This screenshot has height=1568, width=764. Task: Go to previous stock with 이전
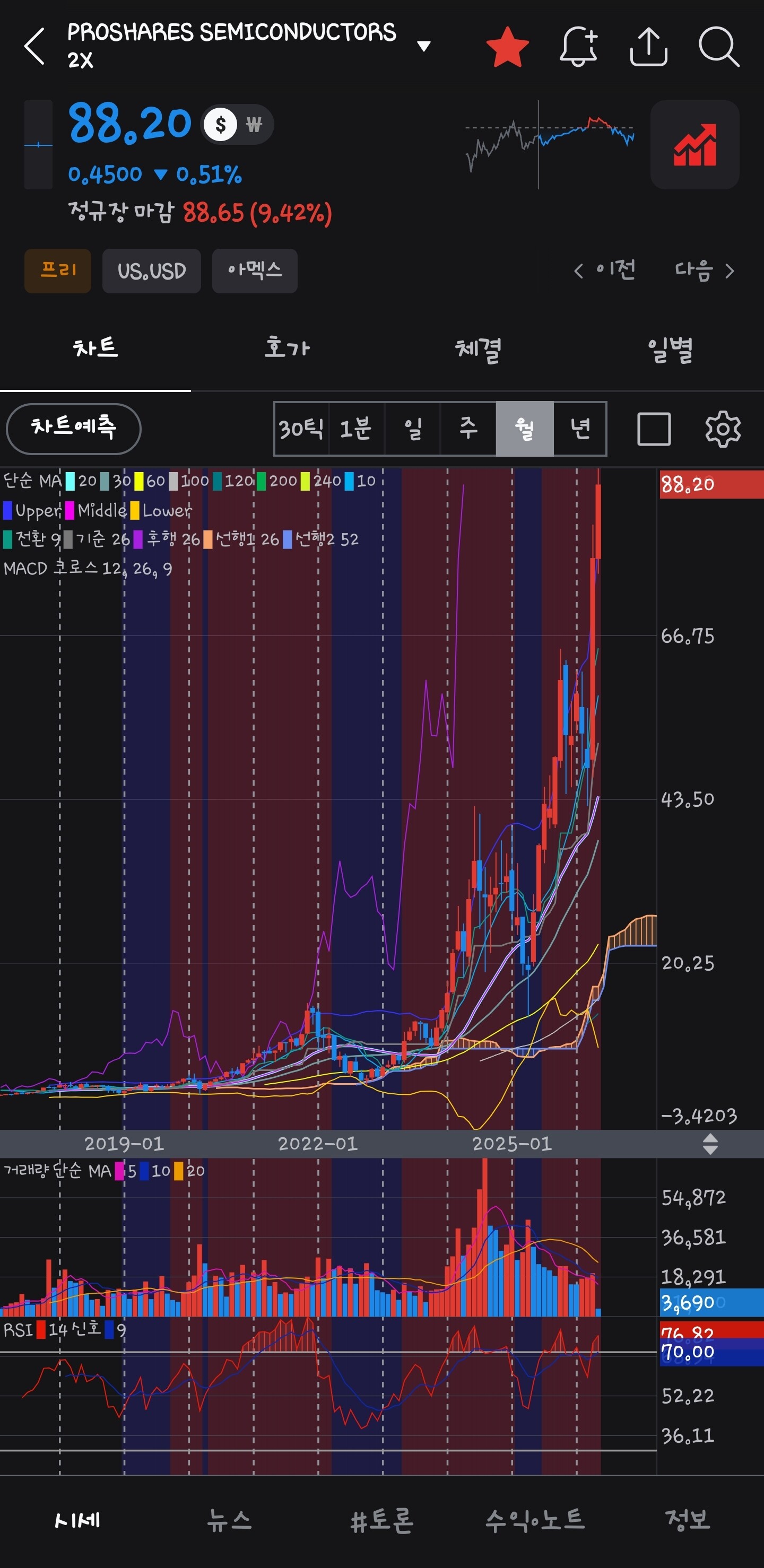coord(604,269)
